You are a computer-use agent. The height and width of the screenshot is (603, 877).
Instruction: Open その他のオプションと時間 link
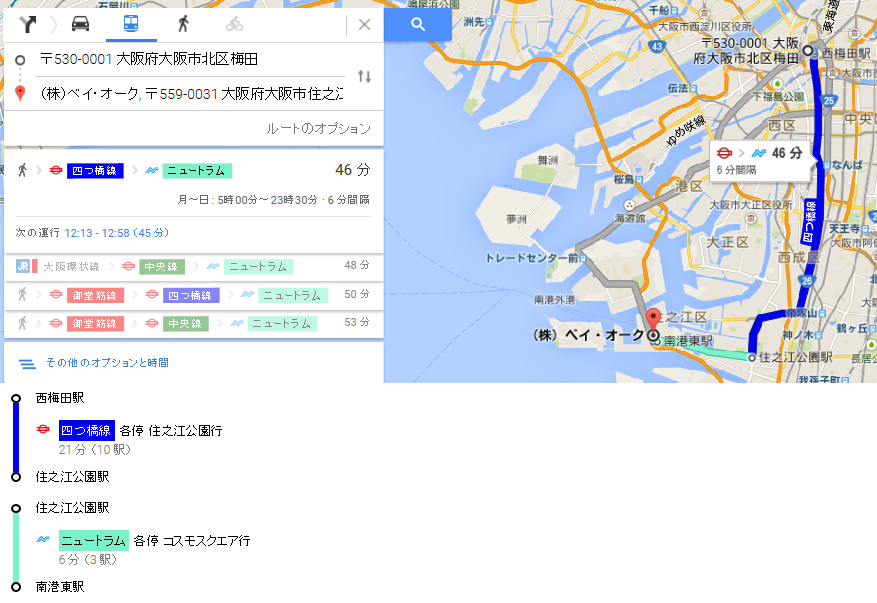[107, 362]
